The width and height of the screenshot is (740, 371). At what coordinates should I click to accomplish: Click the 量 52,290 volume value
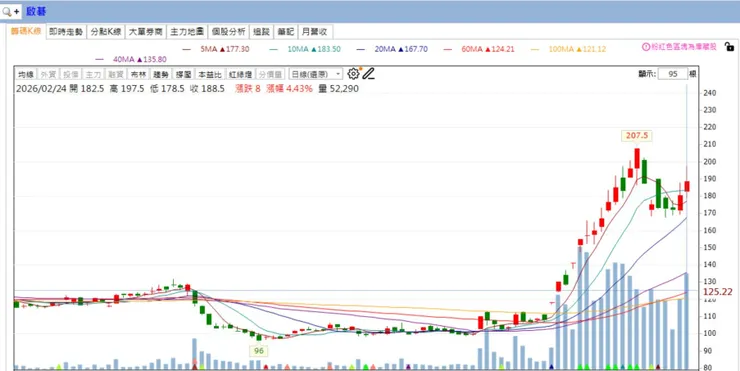click(338, 89)
